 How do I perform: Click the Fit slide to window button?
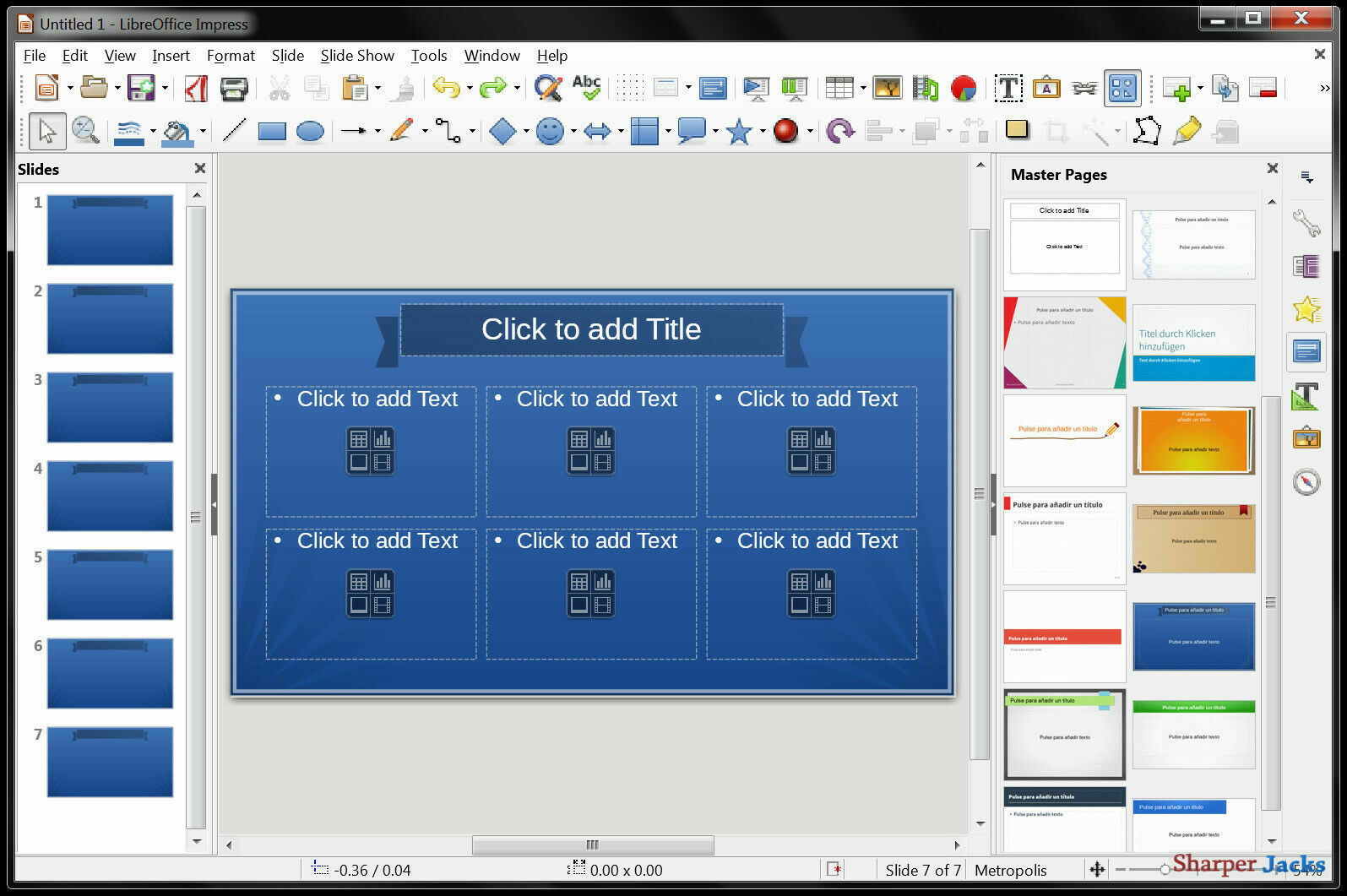pos(1097,869)
